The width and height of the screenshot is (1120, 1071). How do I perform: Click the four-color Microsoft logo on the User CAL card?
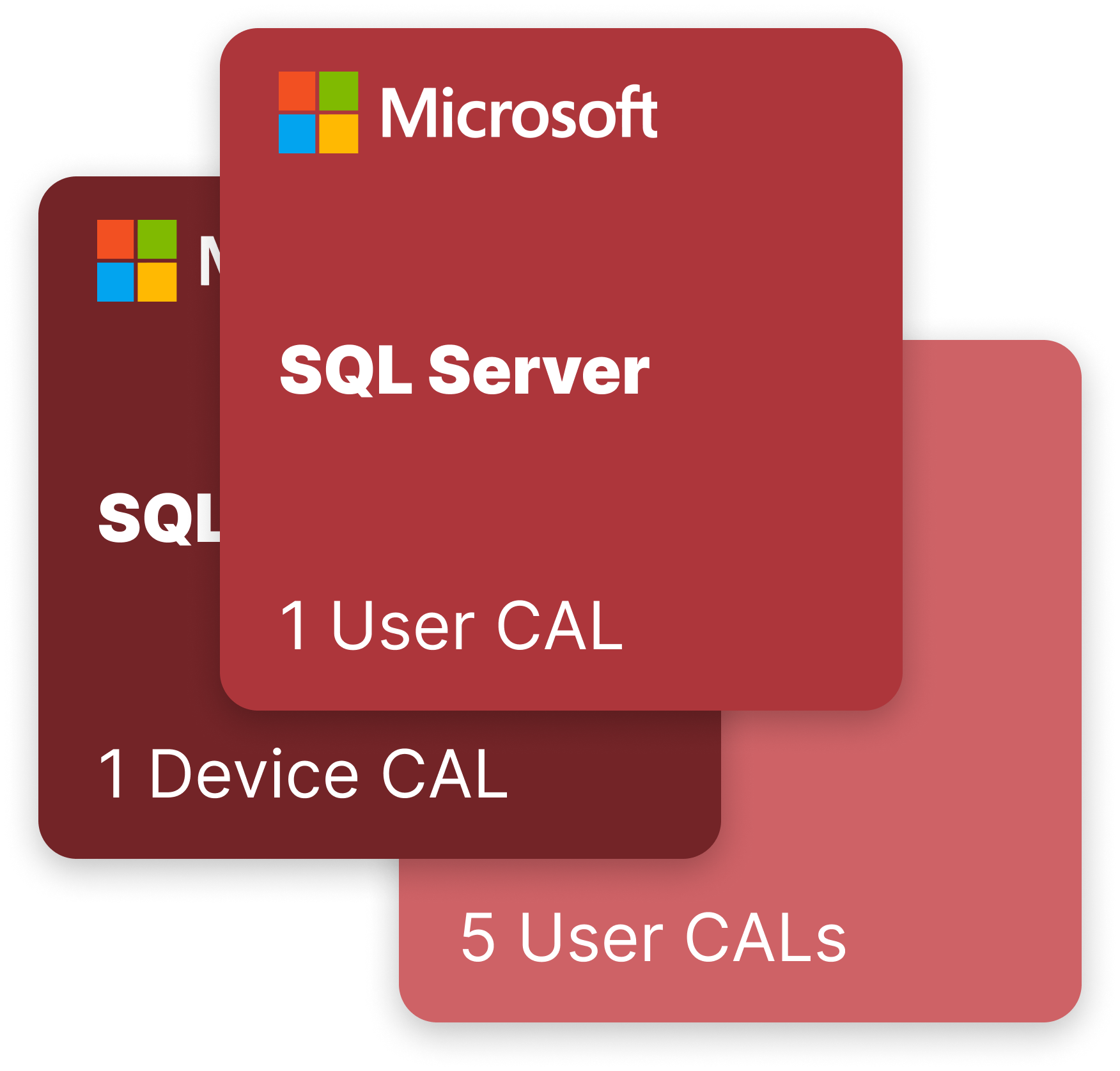coord(318,112)
